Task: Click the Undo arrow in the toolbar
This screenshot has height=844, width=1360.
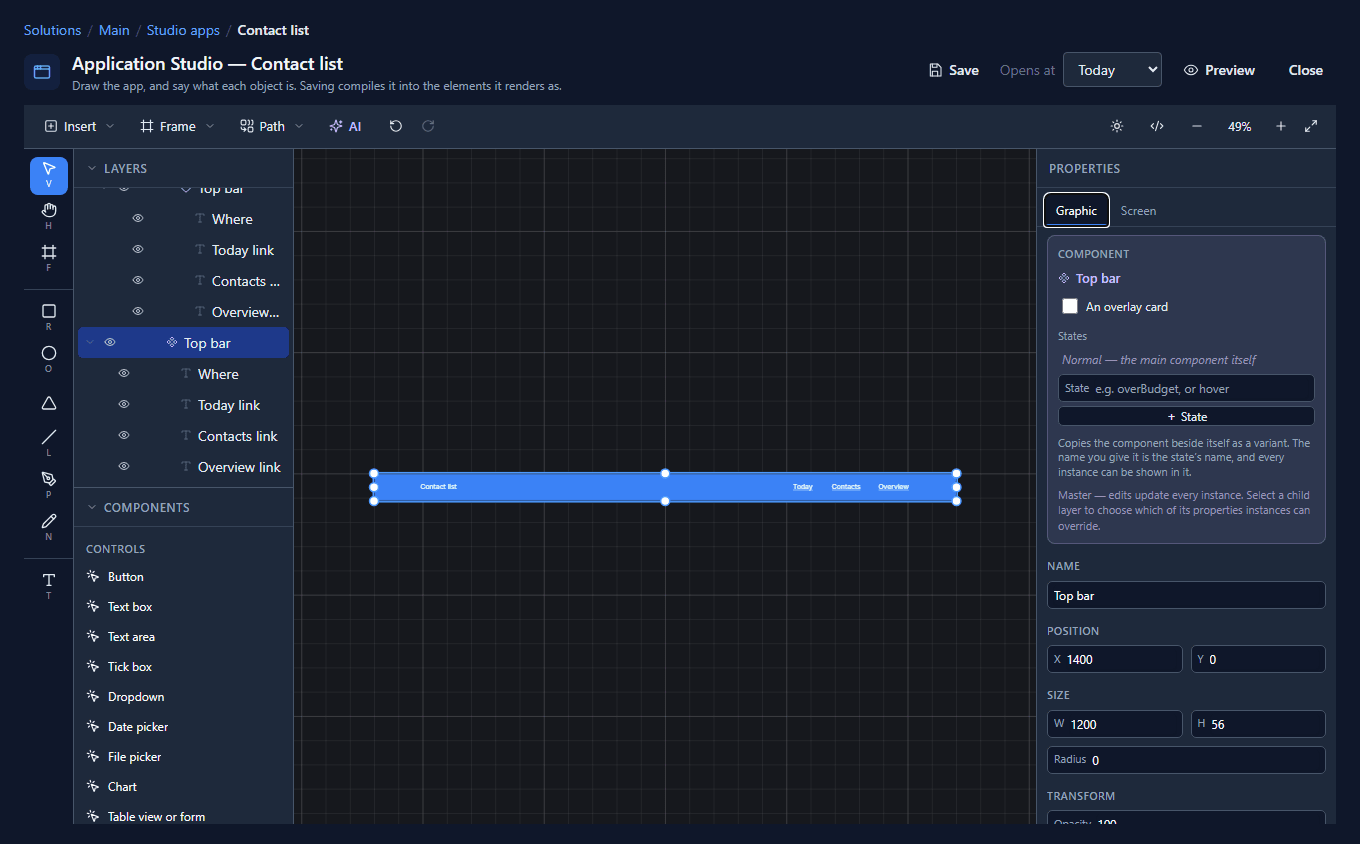Action: click(396, 126)
